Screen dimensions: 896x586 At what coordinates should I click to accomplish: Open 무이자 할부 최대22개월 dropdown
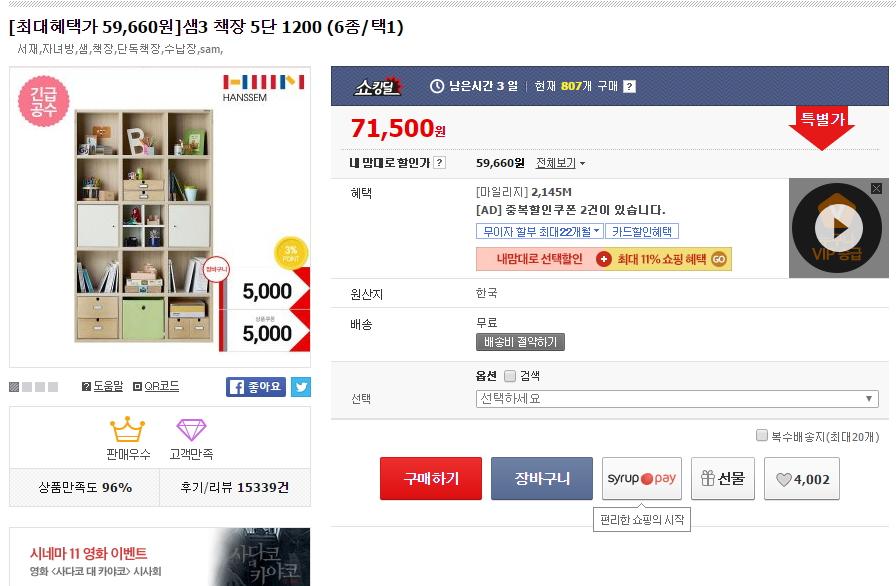[x=539, y=231]
